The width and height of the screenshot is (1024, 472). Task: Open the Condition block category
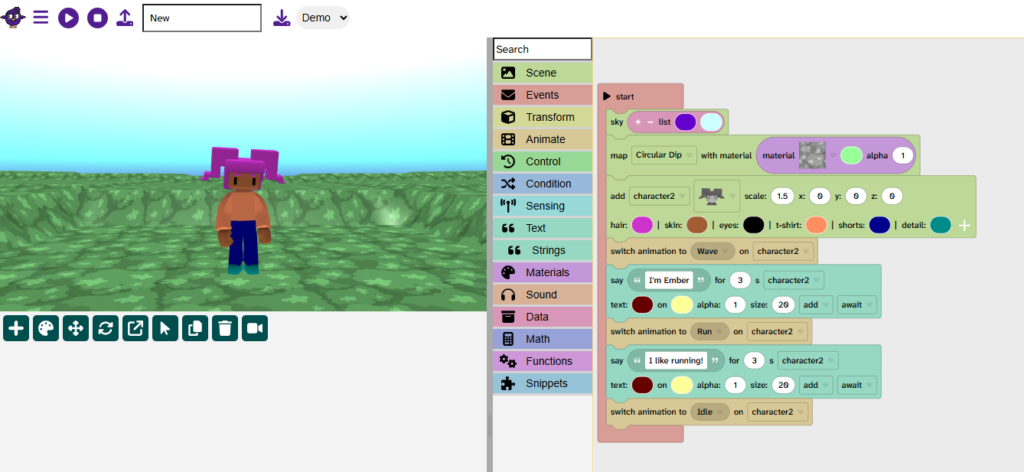(x=543, y=183)
